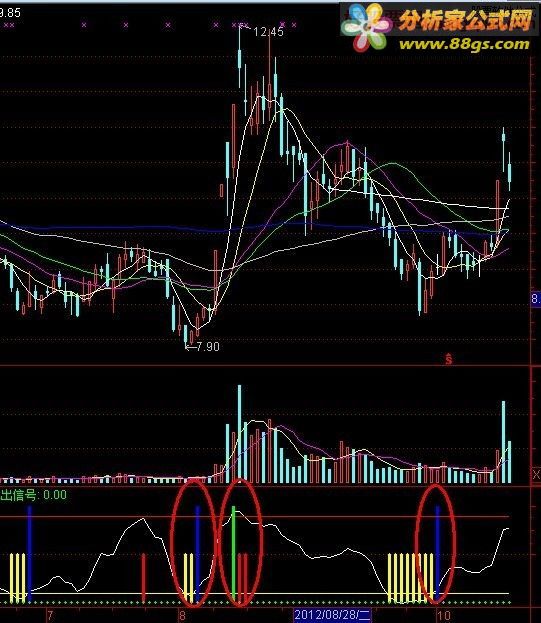Close the volume panel with the X box
The image size is (541, 623).
click(x=536, y=474)
